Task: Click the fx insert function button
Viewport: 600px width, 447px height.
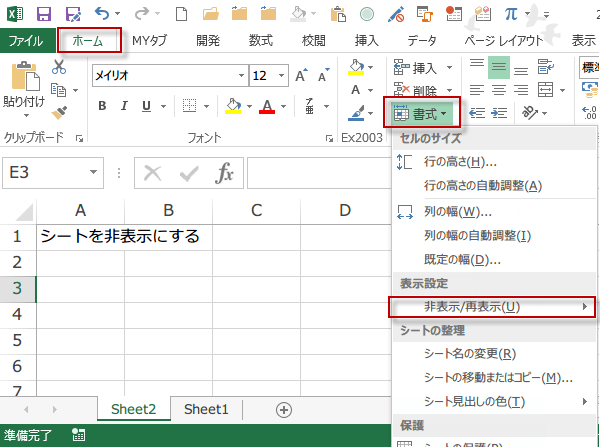Action: click(x=224, y=173)
